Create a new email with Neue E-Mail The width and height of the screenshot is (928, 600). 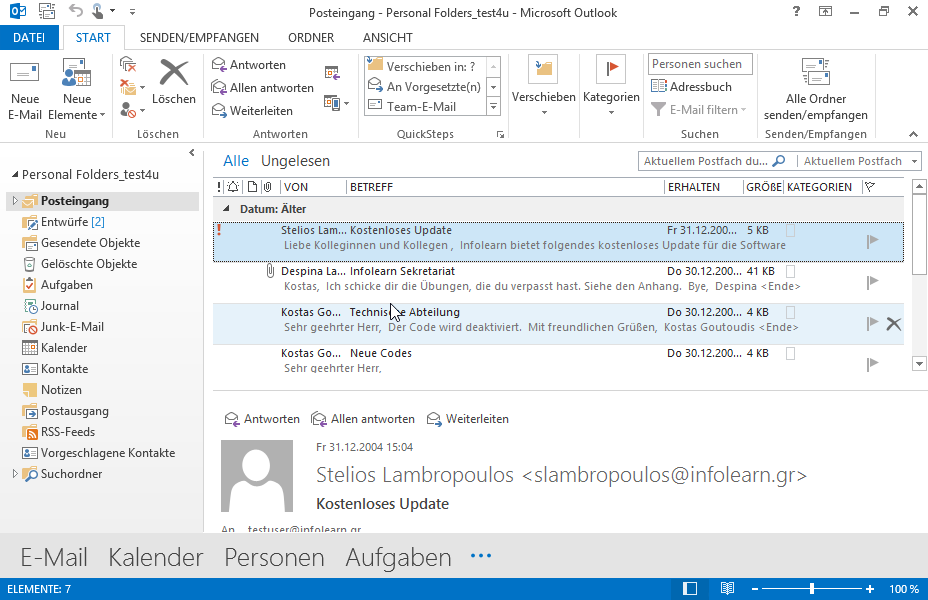[25, 89]
